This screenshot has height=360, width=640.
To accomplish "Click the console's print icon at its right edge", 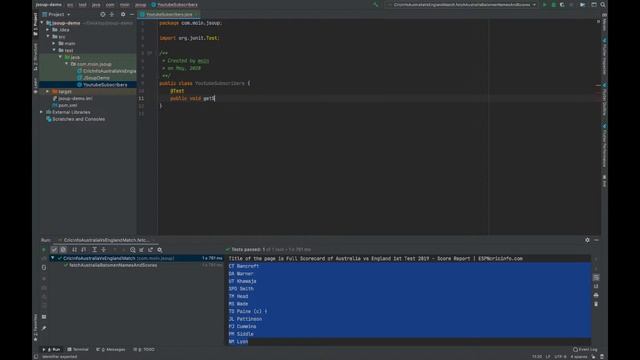I will 596,295.
